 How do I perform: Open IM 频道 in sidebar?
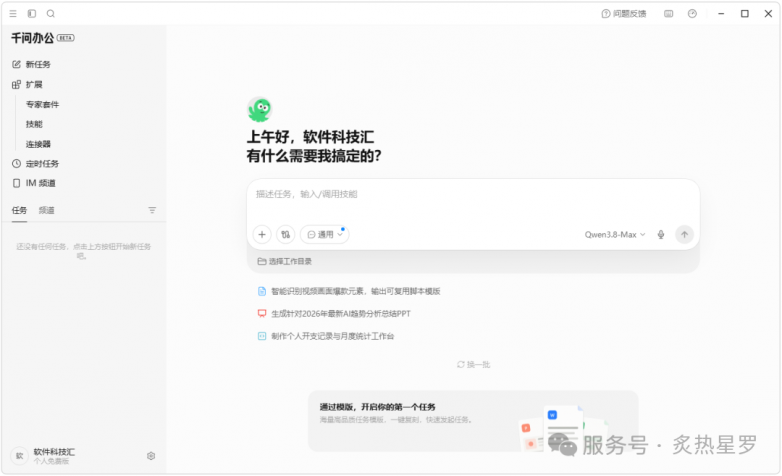coord(34,183)
